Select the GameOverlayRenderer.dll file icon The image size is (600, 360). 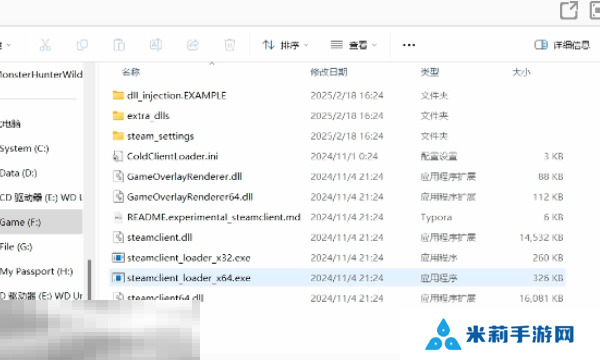click(118, 176)
